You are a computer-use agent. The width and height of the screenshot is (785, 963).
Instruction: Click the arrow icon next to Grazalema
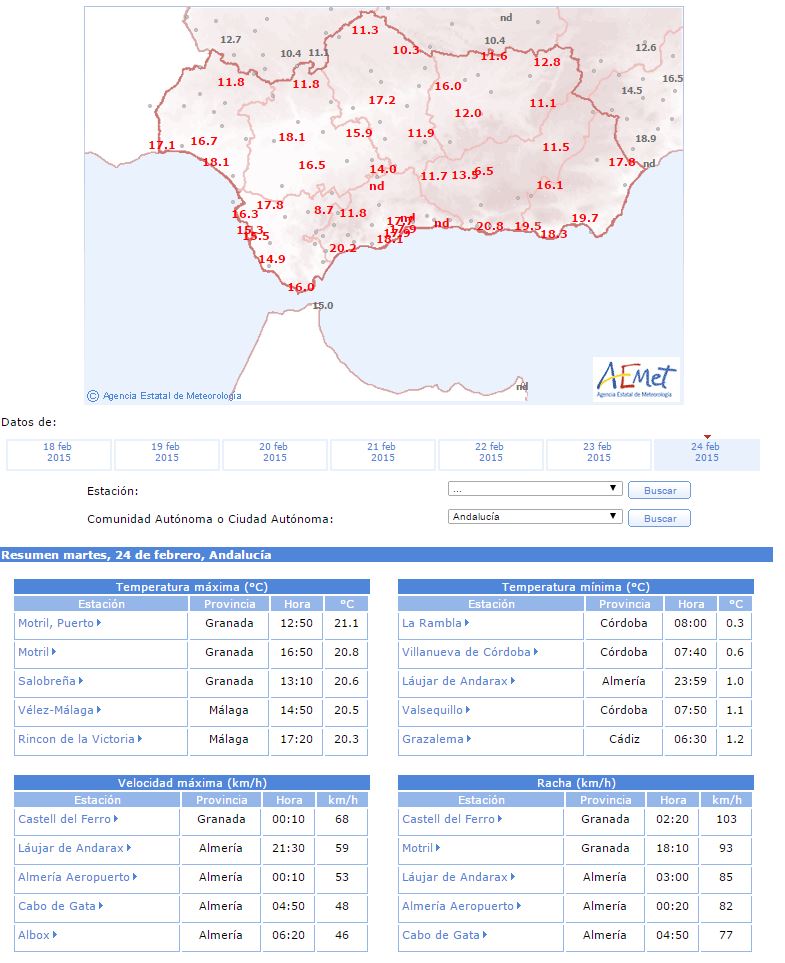(468, 740)
